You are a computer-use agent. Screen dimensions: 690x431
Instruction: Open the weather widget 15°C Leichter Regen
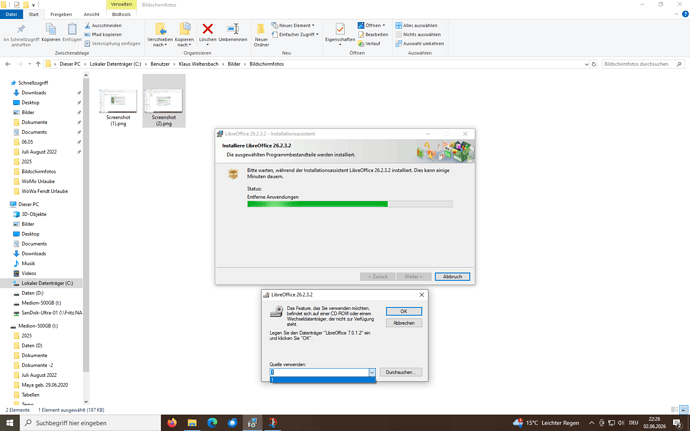click(x=545, y=423)
